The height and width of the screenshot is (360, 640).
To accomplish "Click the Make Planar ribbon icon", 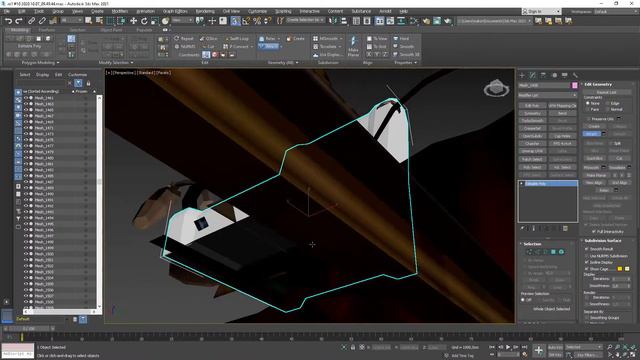I will 353,46.
